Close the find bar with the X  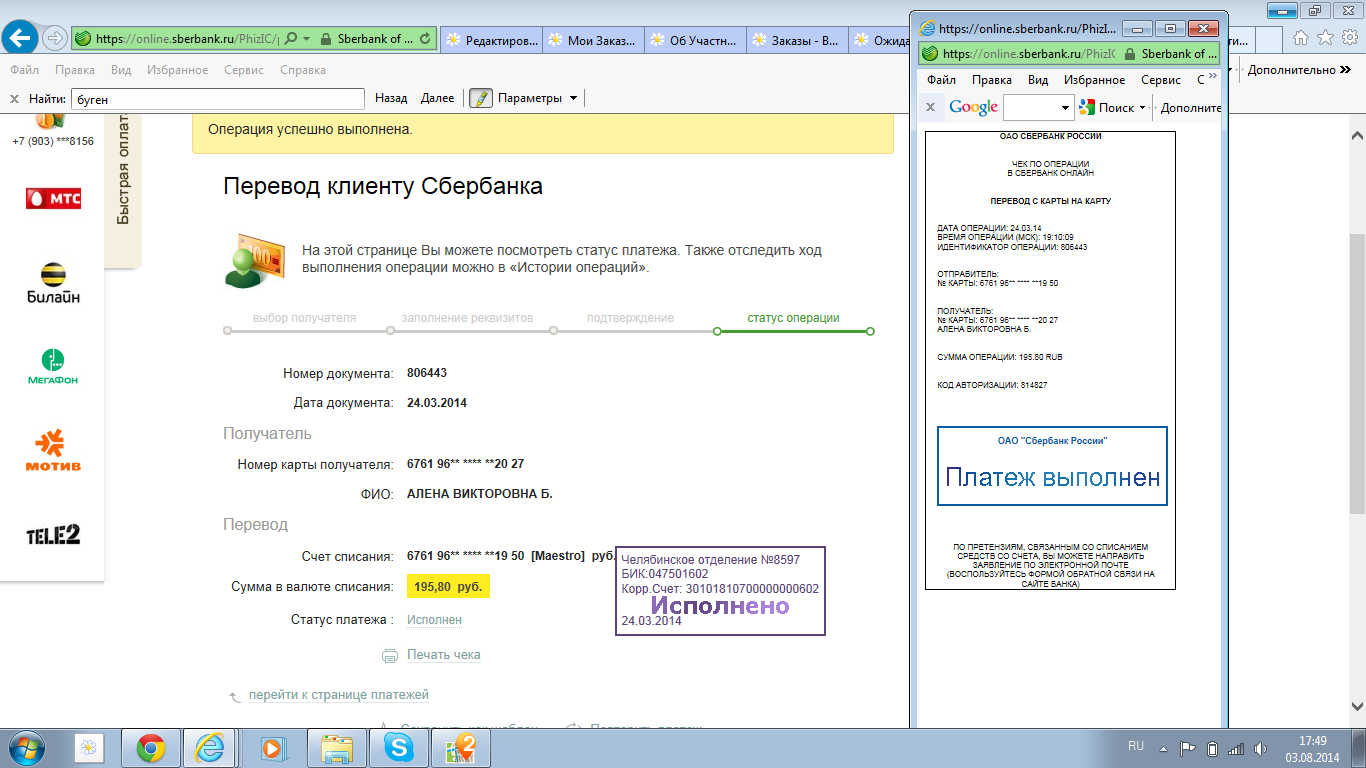click(14, 98)
